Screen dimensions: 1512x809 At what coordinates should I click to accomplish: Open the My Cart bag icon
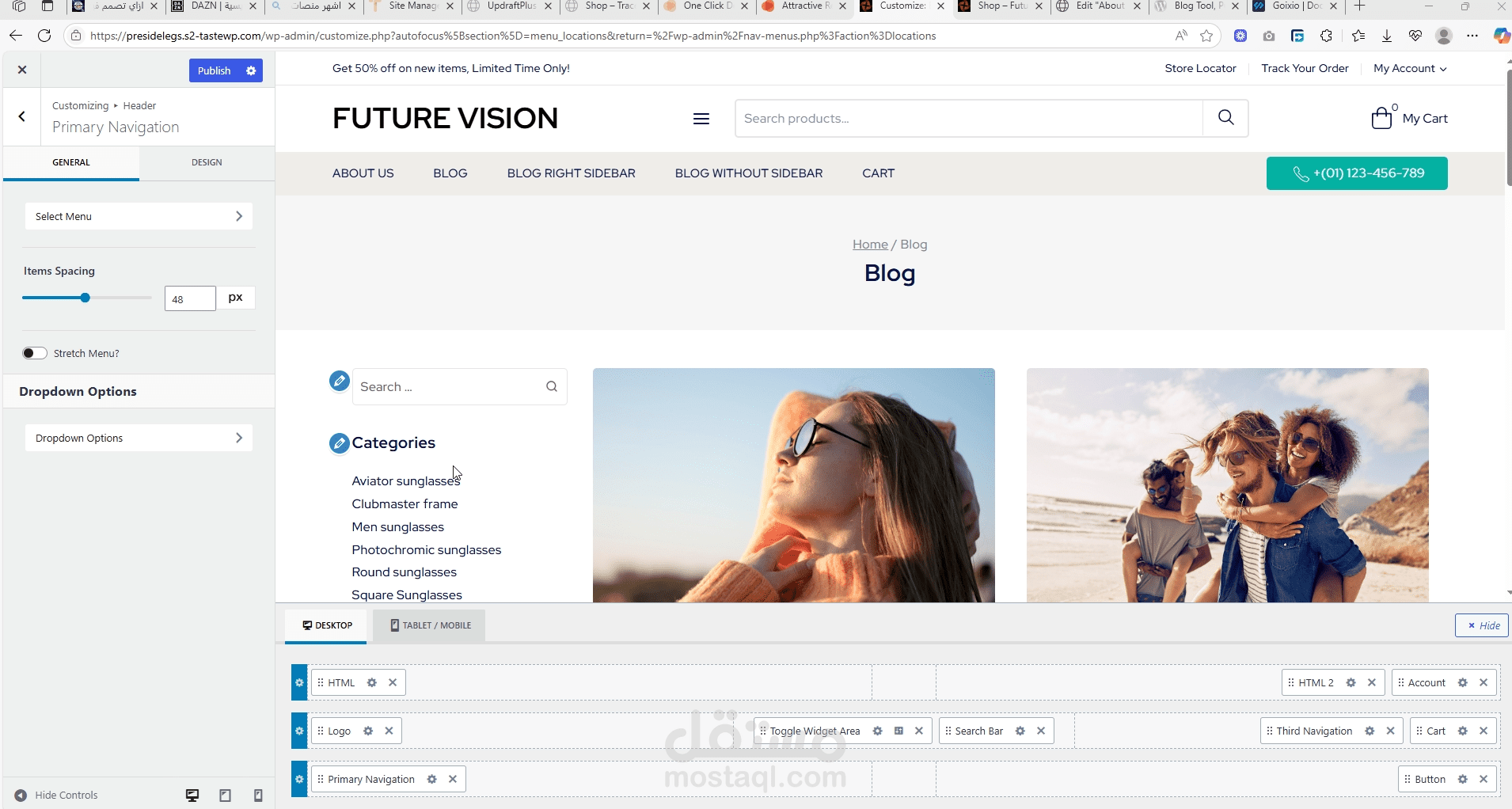click(x=1381, y=118)
